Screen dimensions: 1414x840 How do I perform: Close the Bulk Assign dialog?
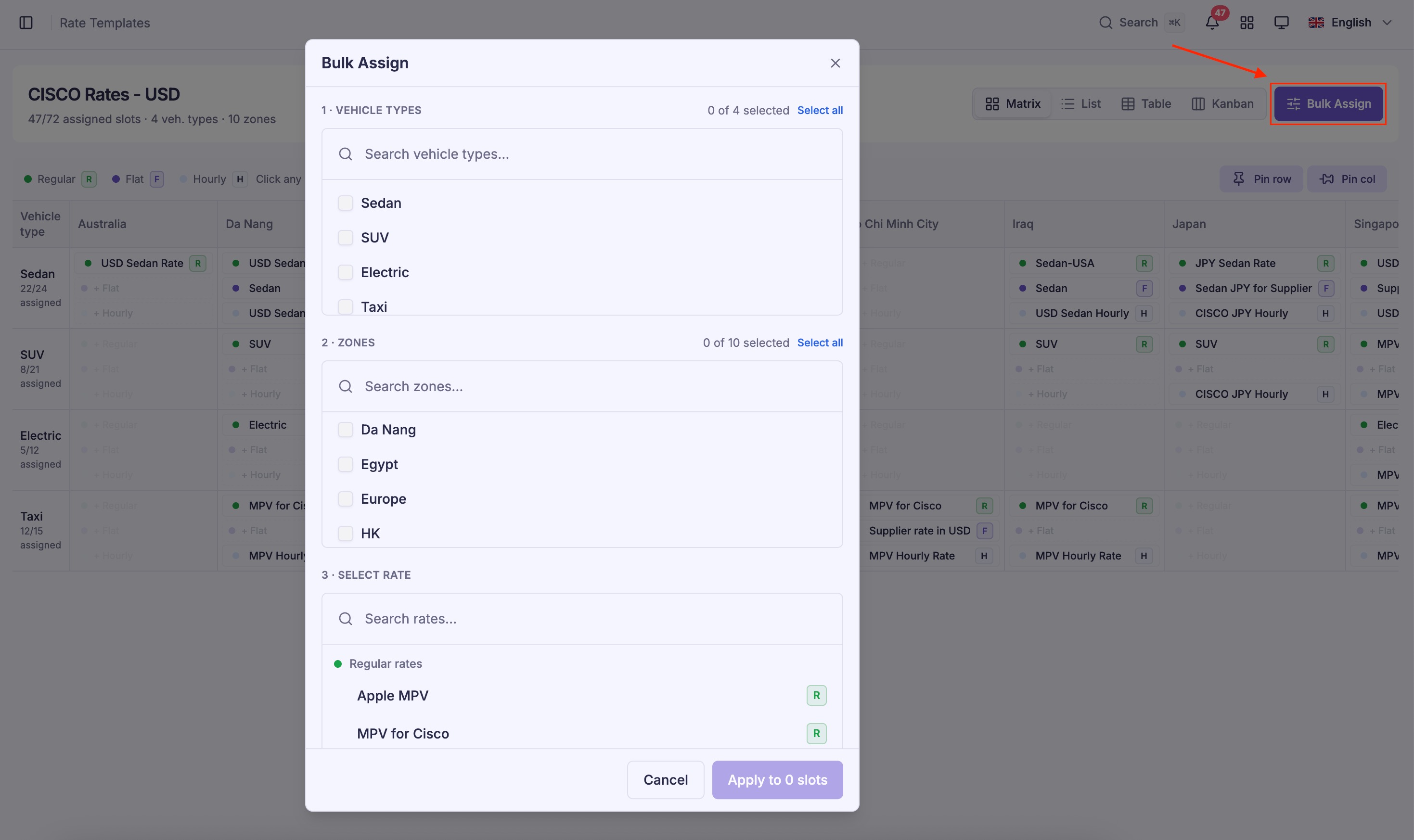(836, 63)
